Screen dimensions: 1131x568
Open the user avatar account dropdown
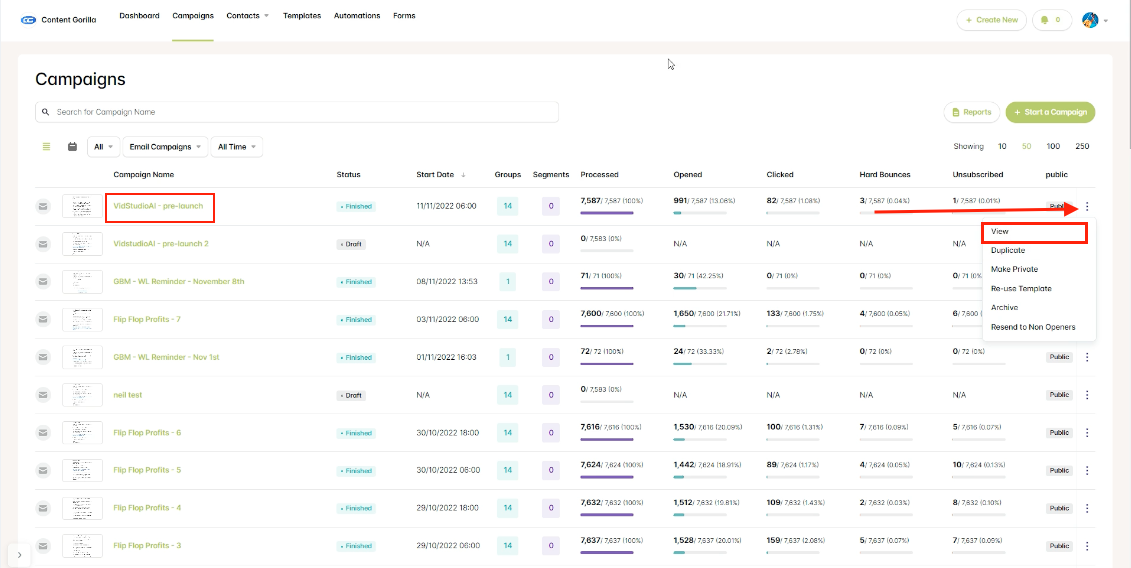[1093, 20]
